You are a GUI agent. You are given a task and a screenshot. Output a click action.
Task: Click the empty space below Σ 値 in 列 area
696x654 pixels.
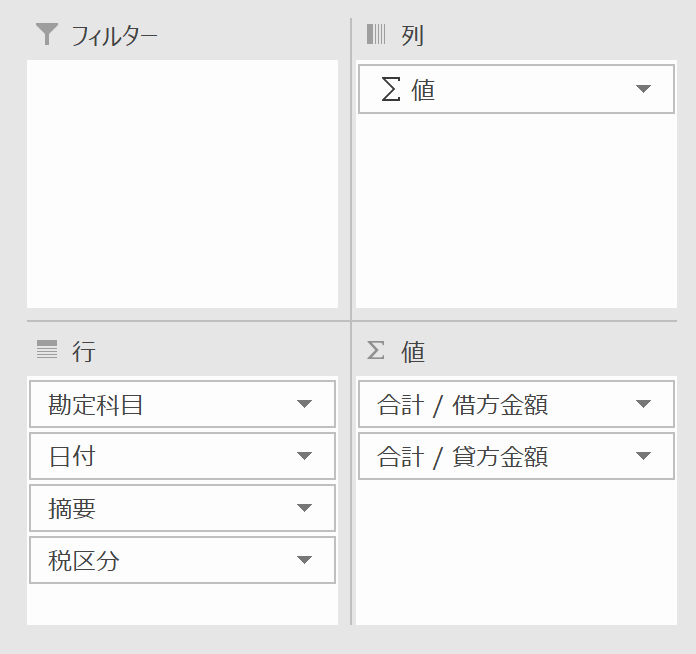516,210
